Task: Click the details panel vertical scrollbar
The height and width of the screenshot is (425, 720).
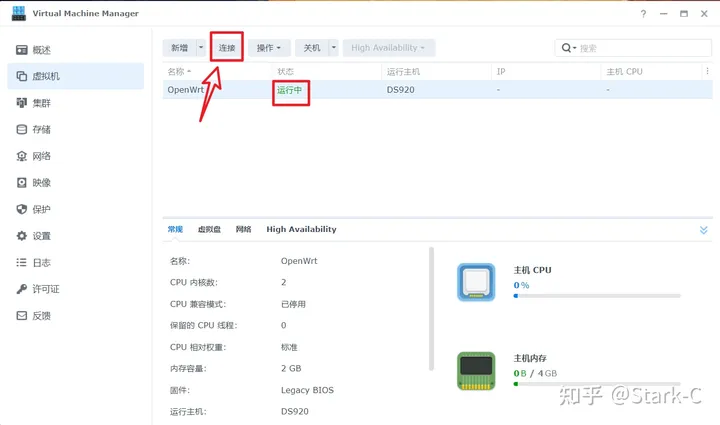Action: point(431,308)
